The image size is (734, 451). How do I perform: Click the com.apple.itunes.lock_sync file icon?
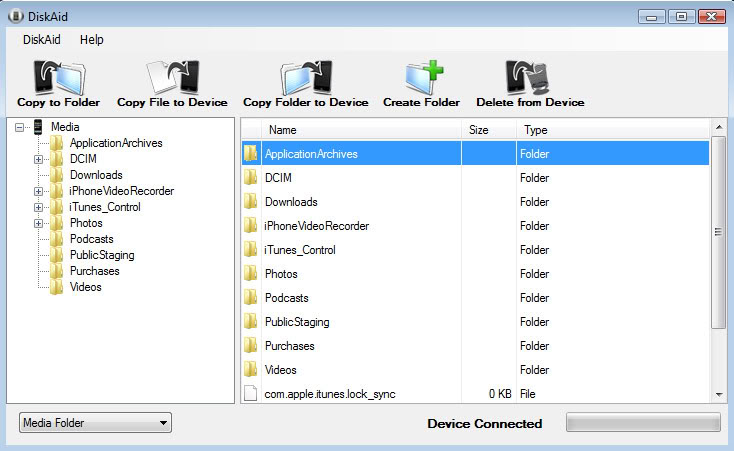coord(250,393)
